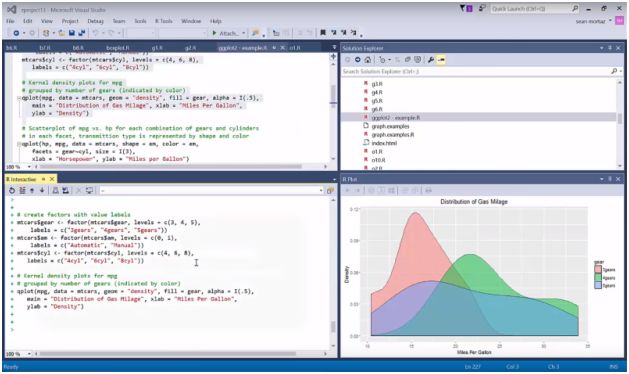The image size is (629, 374).
Task: Switch to the g1.R editor tab
Action: tap(157, 48)
